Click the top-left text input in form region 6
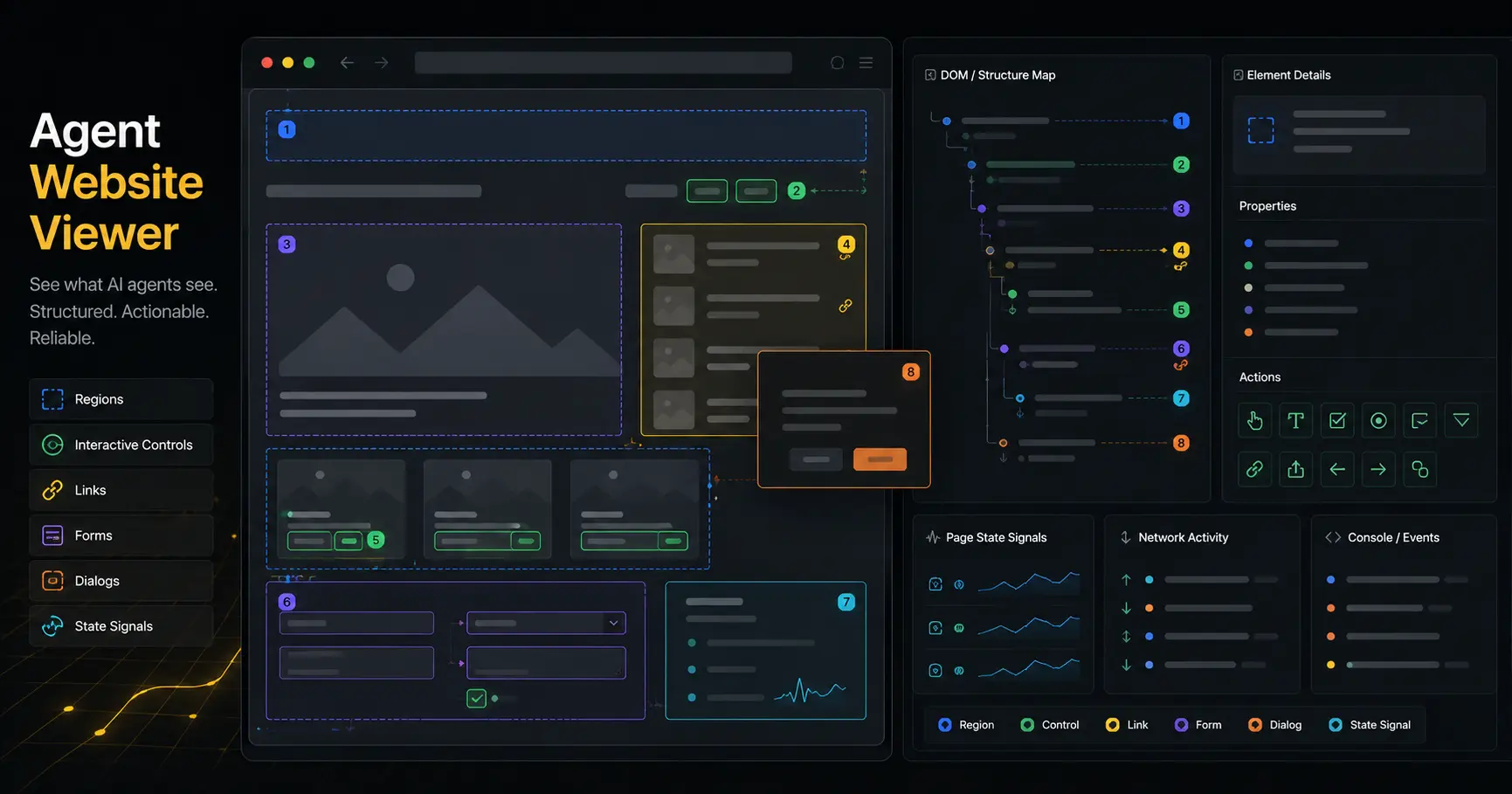 tap(356, 623)
